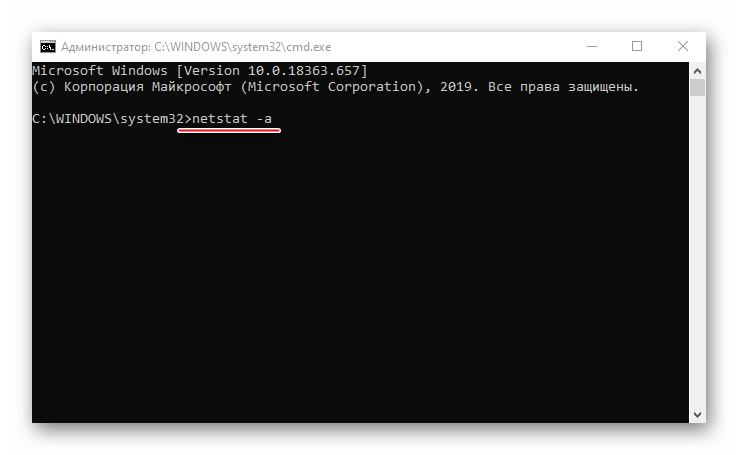Click the C:\WINDOWS\system32> prompt
The width and height of the screenshot is (738, 455).
[x=108, y=118]
